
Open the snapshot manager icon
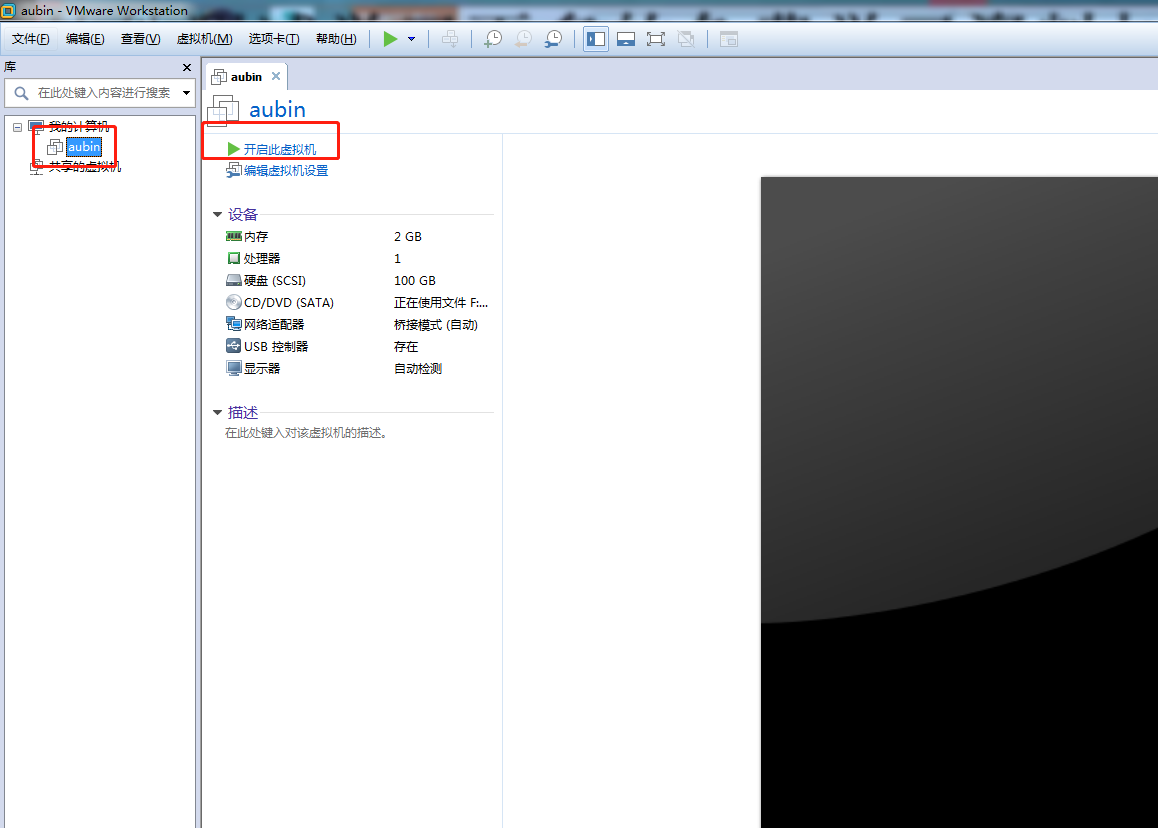[x=553, y=39]
